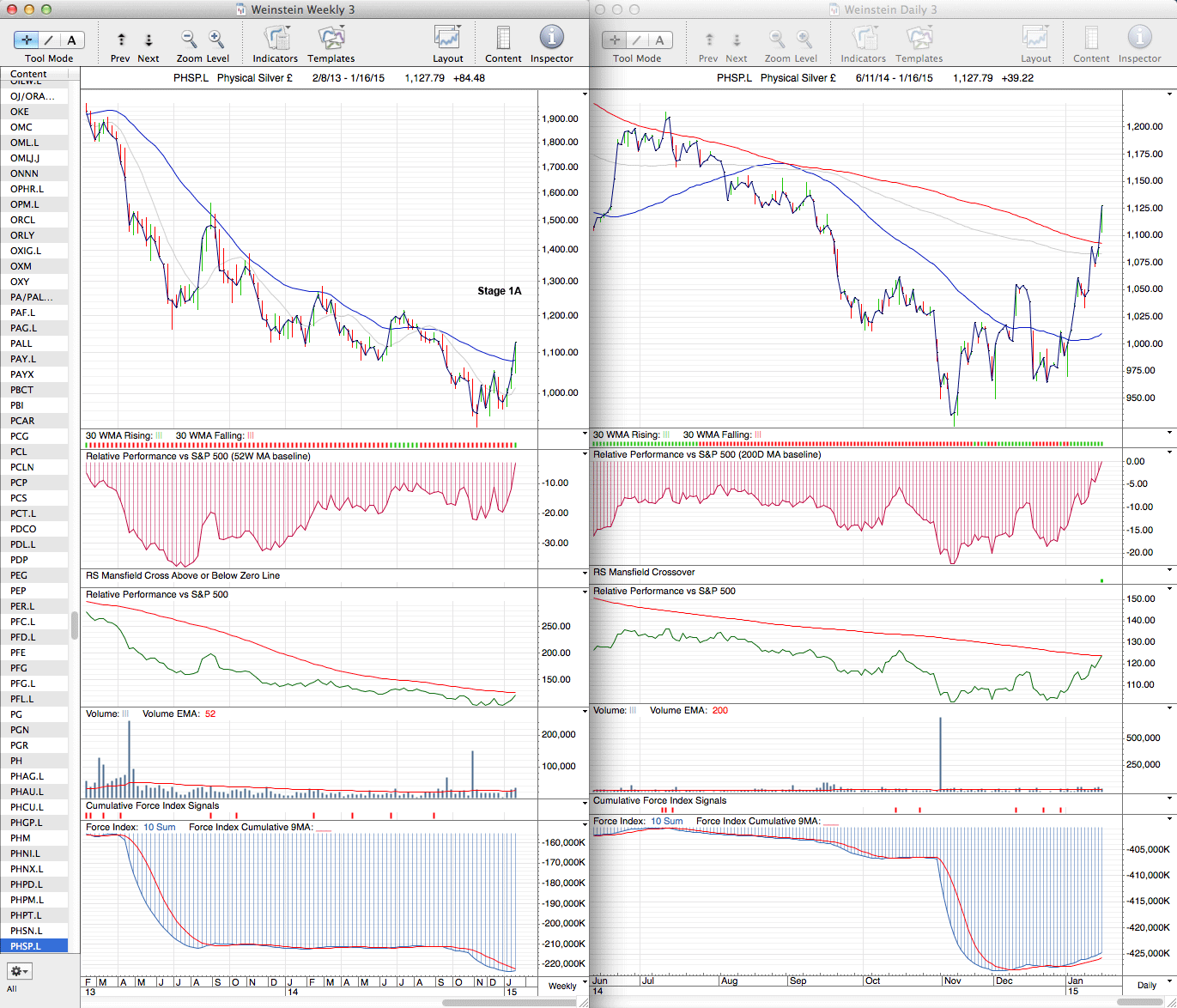Open the gear action menu under symbol list
The width and height of the screenshot is (1177, 1008).
(19, 971)
